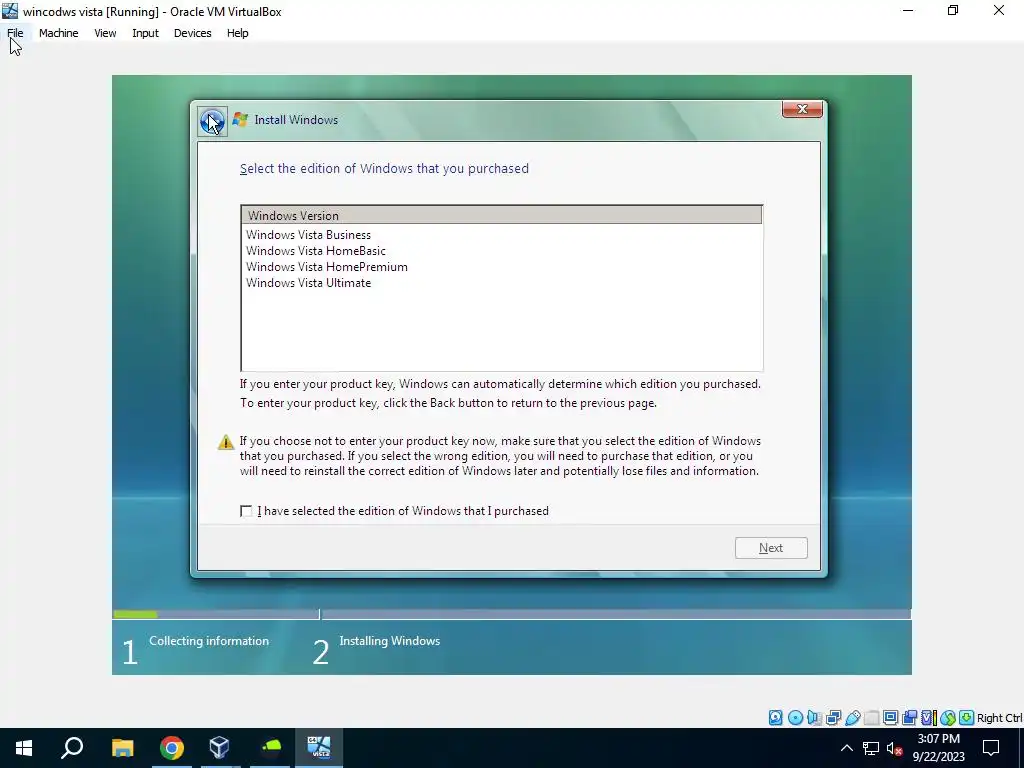Click the VirtualBox hard disk activity indicator

point(775,718)
